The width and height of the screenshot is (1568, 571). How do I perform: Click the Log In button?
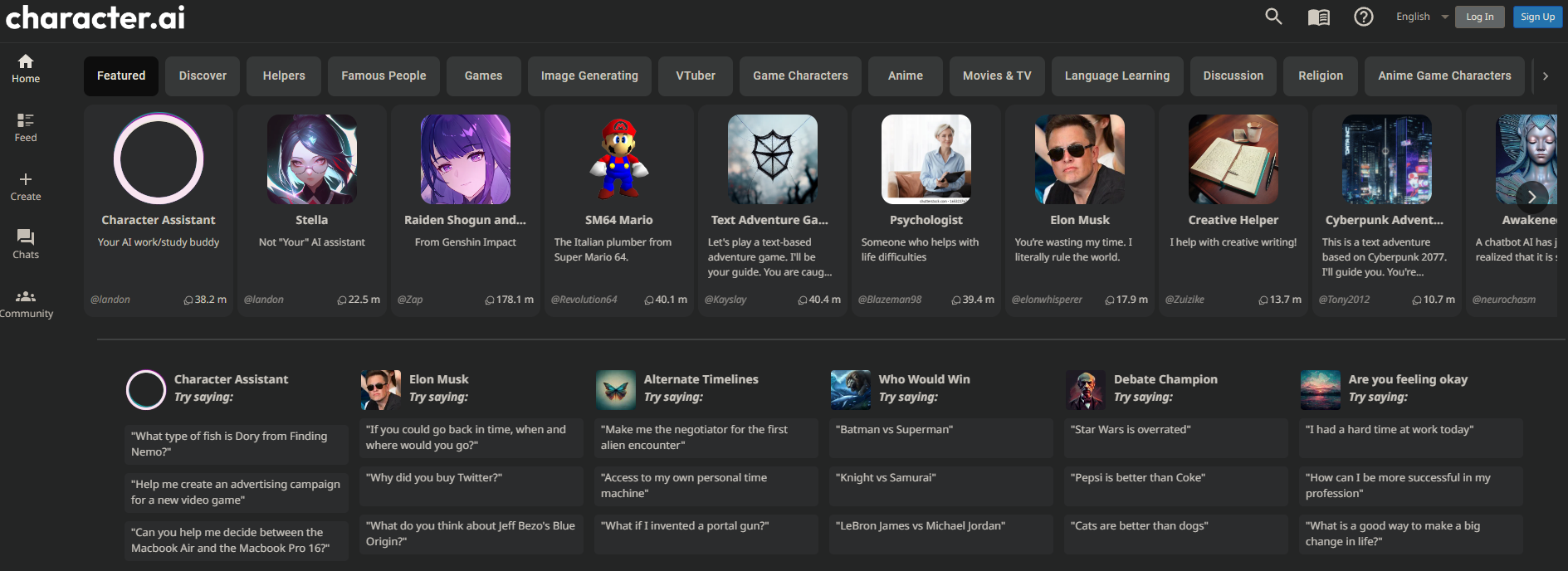click(1479, 17)
